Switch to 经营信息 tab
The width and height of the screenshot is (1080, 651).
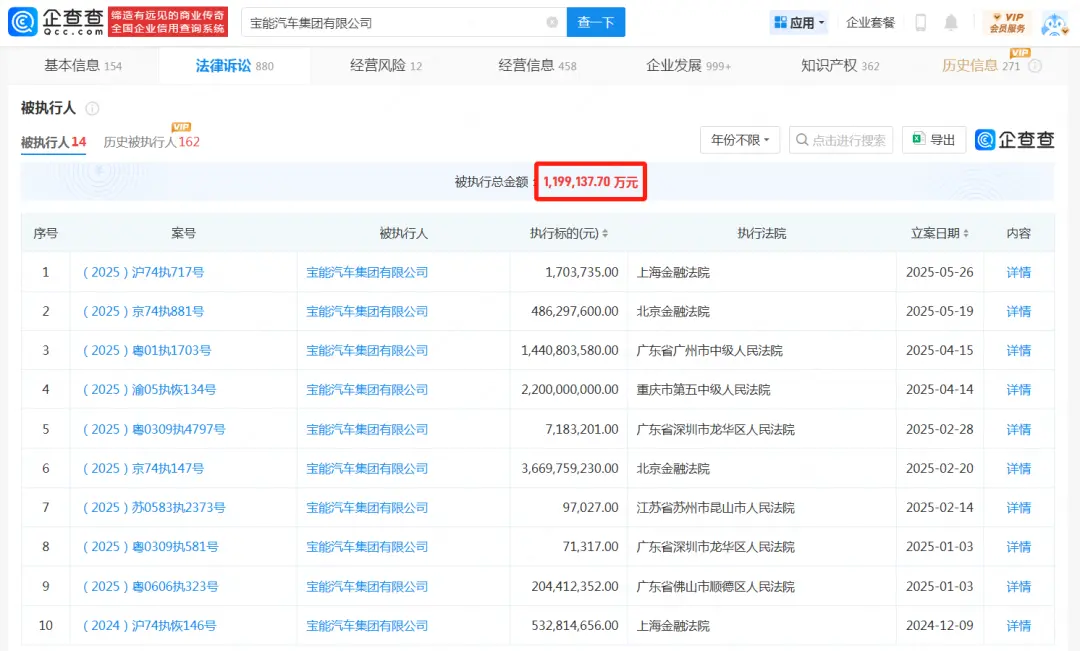pos(537,65)
